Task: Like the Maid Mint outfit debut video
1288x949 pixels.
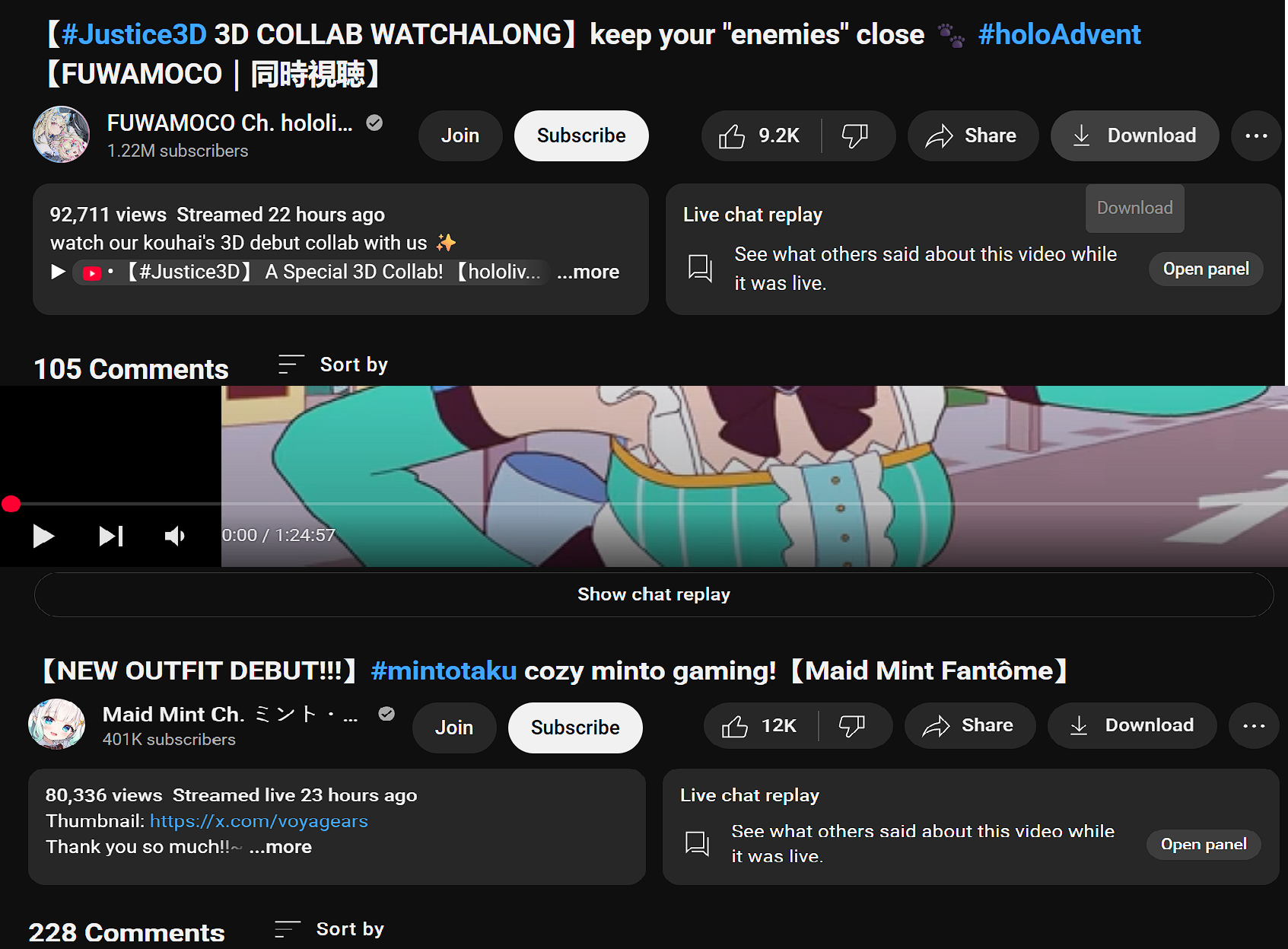Action: pos(761,726)
